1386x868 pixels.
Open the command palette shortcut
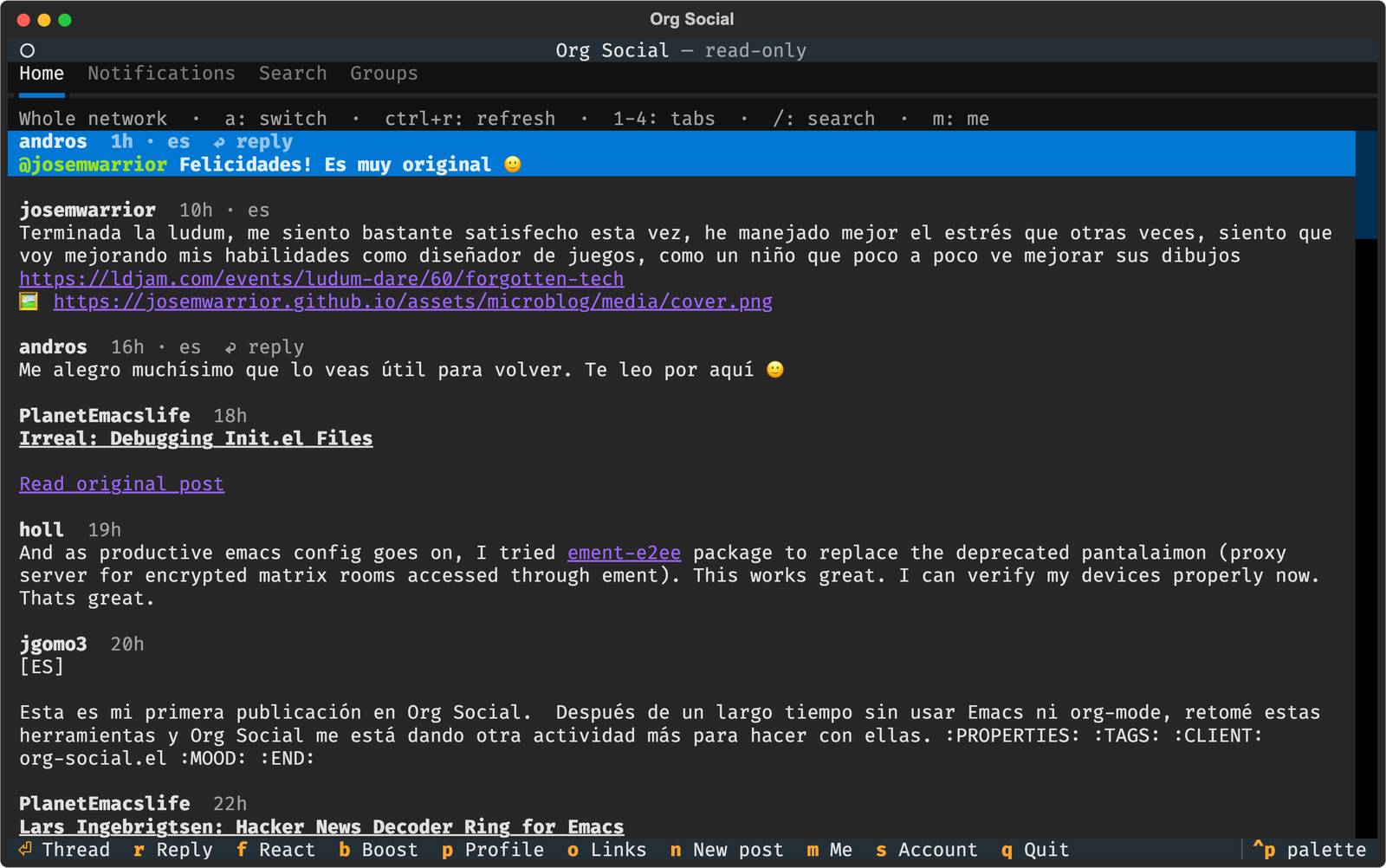click(x=1309, y=850)
